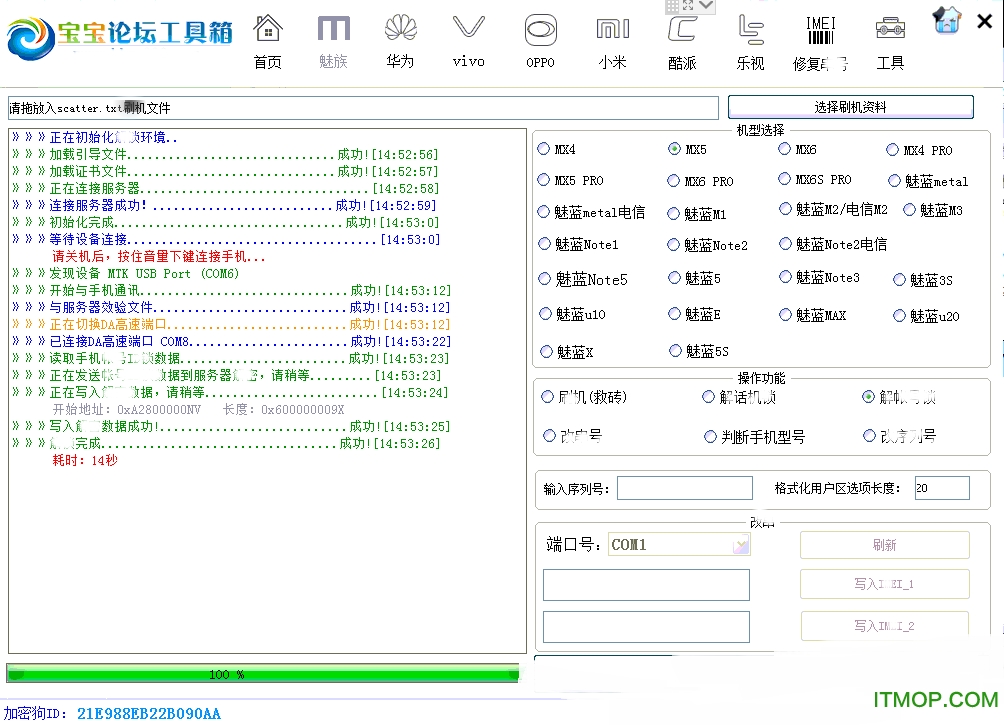
Task: Focus the scatter.txt file path field
Action: pos(363,108)
